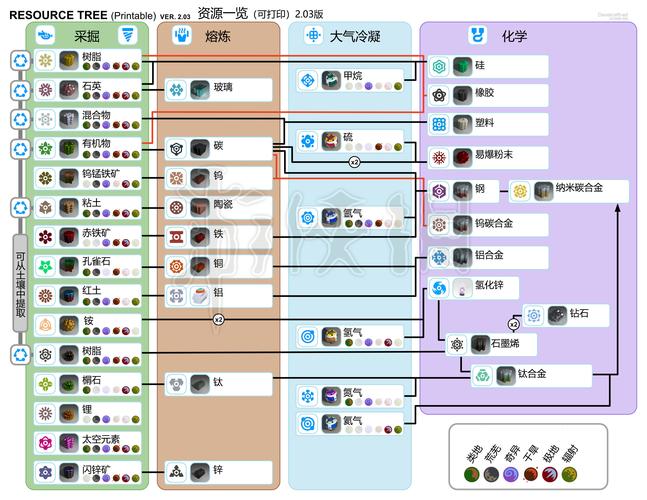Pick the 类地 planet swatch in the legend
Image resolution: width=647 pixels, height=500 pixels.
point(471,474)
